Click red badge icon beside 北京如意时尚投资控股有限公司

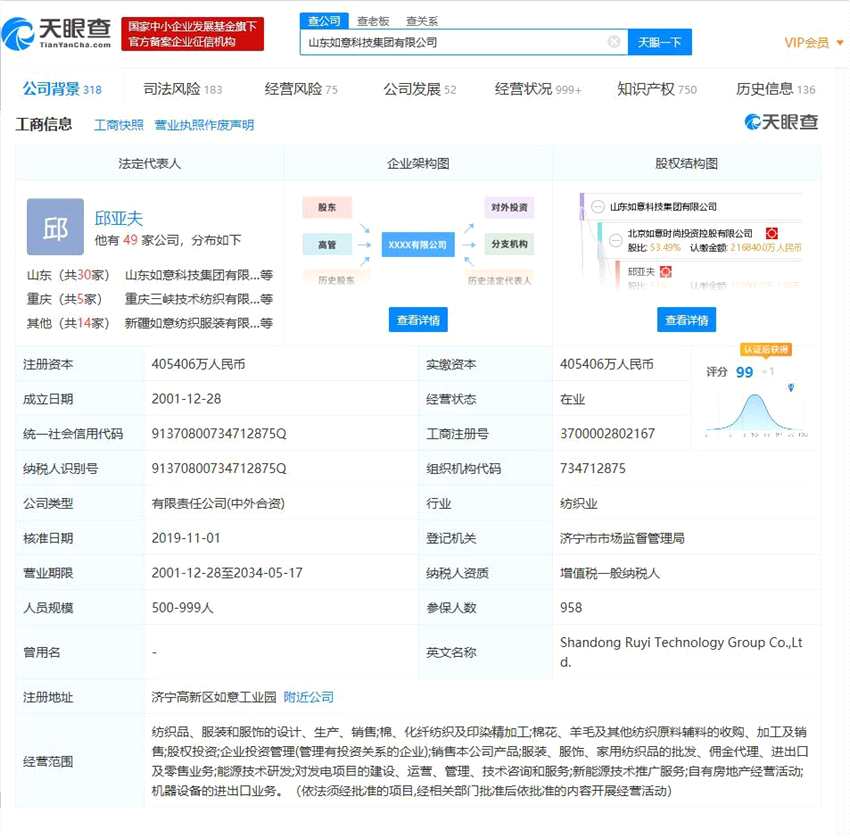click(771, 233)
